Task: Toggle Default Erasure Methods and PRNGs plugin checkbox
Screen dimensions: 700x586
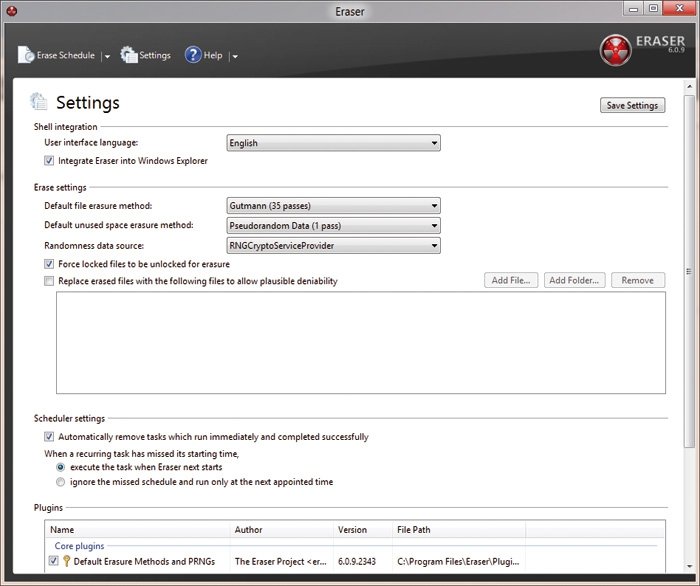Action: tap(53, 561)
